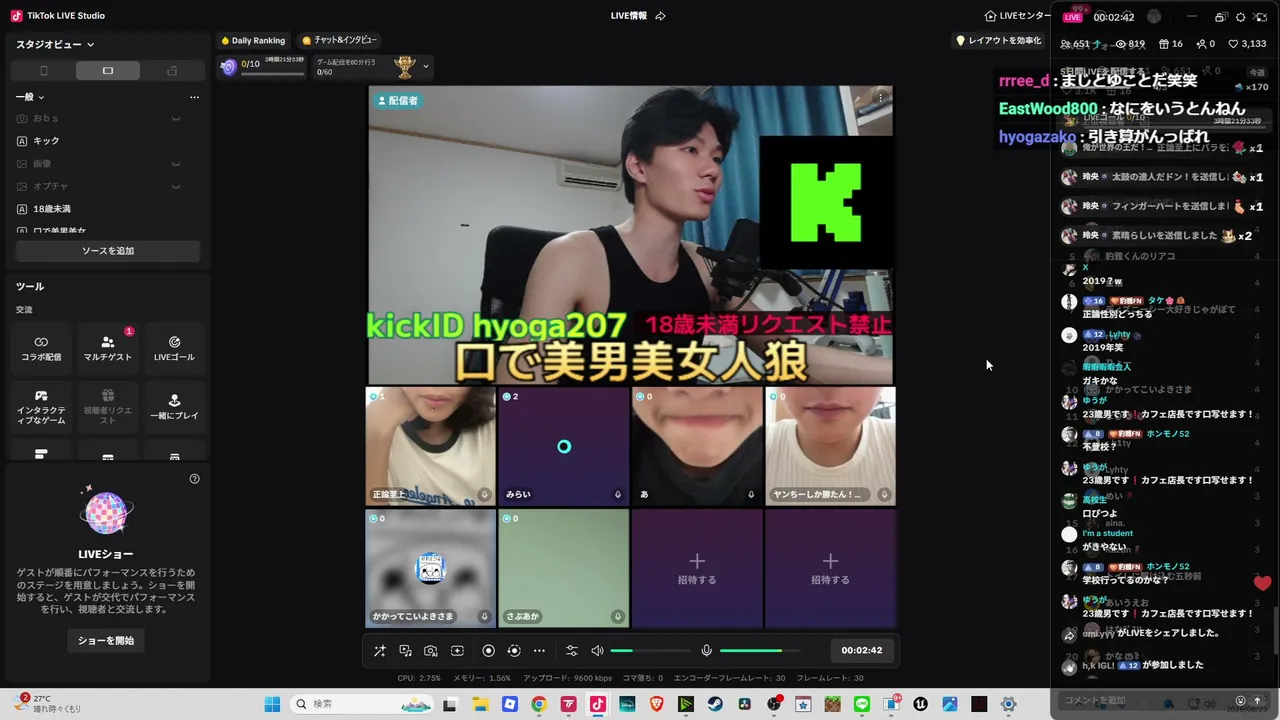Expand the game stream mission trophy dropdown

(x=426, y=67)
